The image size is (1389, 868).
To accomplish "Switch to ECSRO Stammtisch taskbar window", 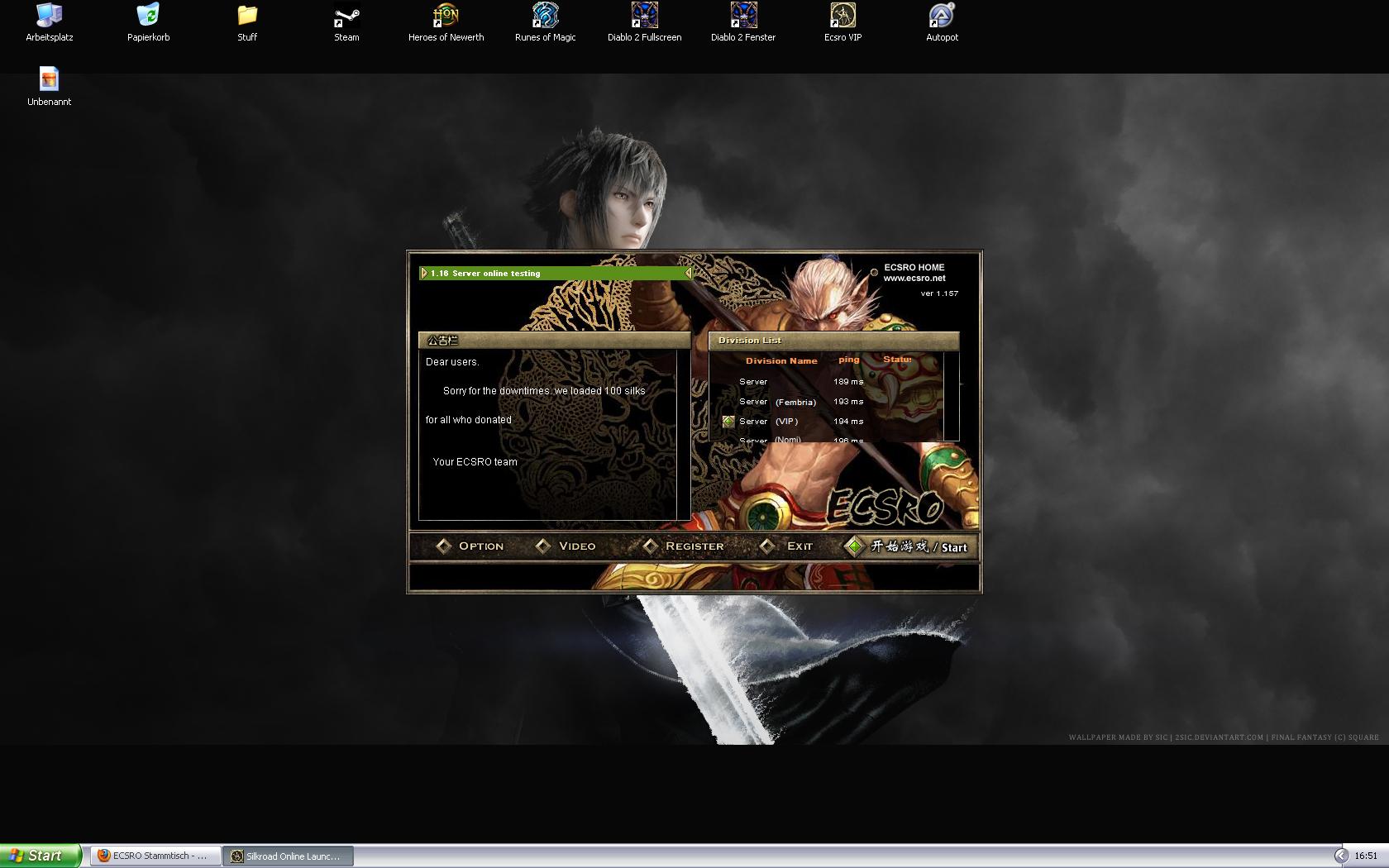I will 154,856.
